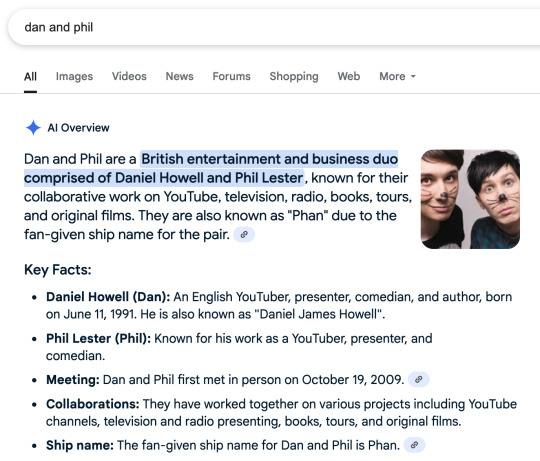Click the AI Overview sparkle icon
This screenshot has height=461, width=540.
point(33,128)
